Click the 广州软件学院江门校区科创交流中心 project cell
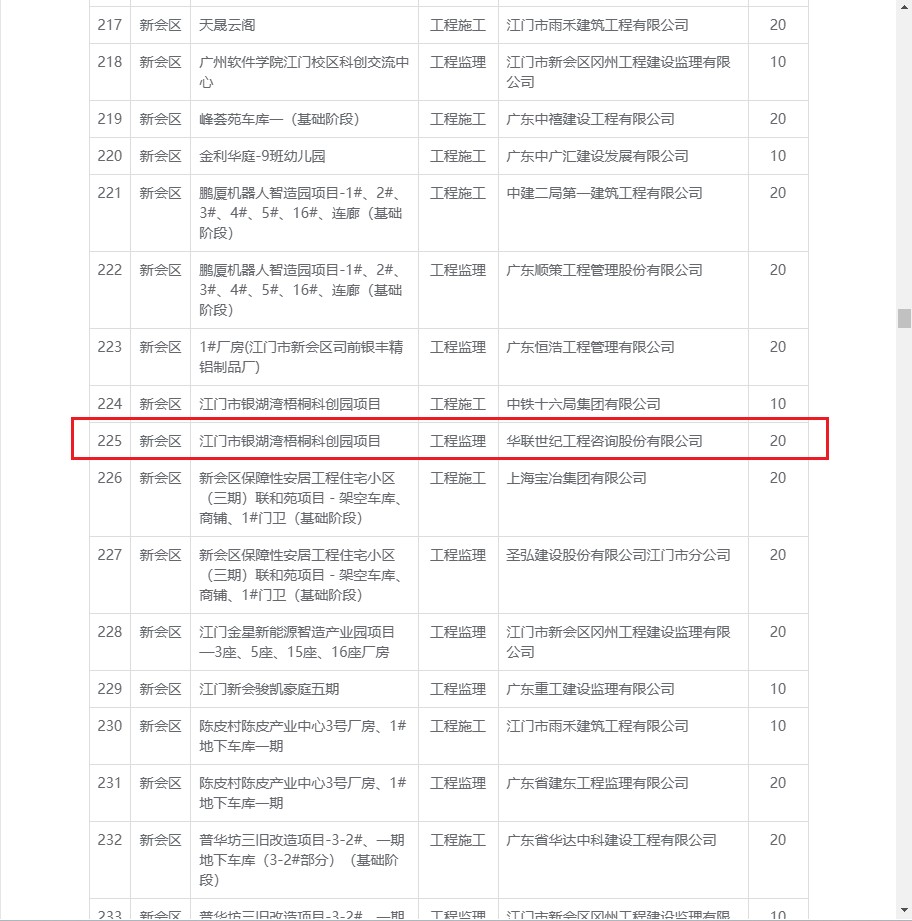912x921 pixels. click(x=304, y=72)
